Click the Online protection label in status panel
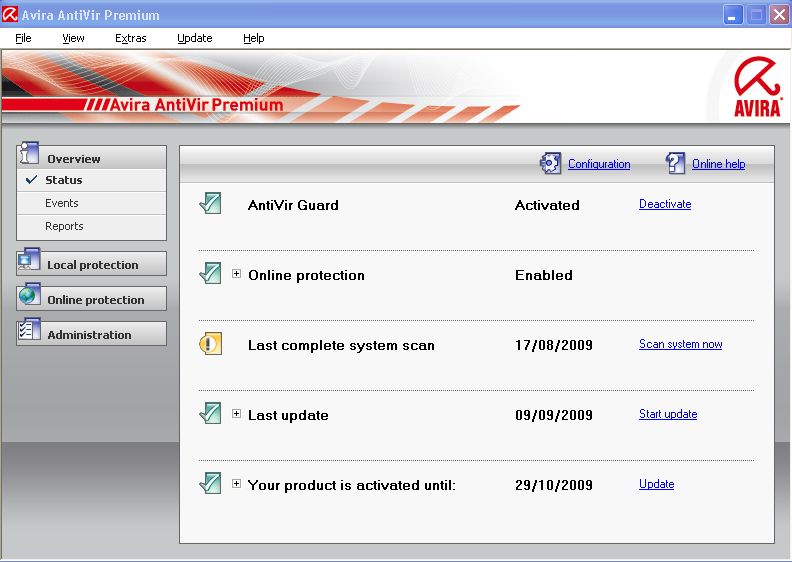792x562 pixels. [x=306, y=275]
